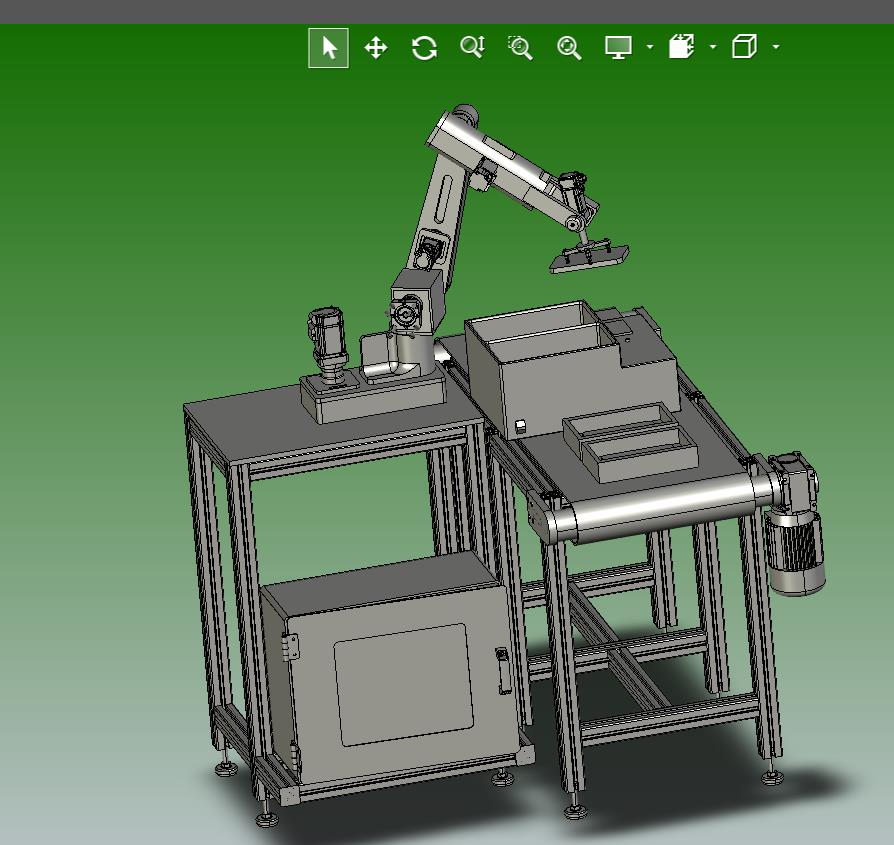Click the zoom to fit icon
The height and width of the screenshot is (845, 894).
coord(568,48)
